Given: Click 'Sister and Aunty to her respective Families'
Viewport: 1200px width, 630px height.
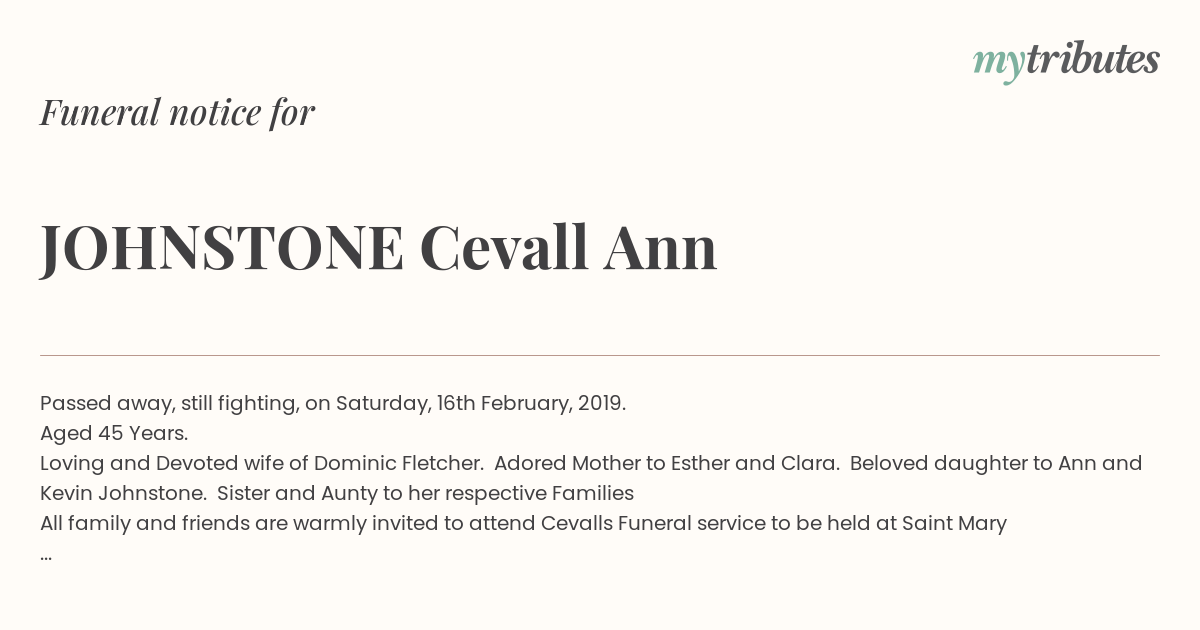Looking at the screenshot, I should tap(426, 494).
